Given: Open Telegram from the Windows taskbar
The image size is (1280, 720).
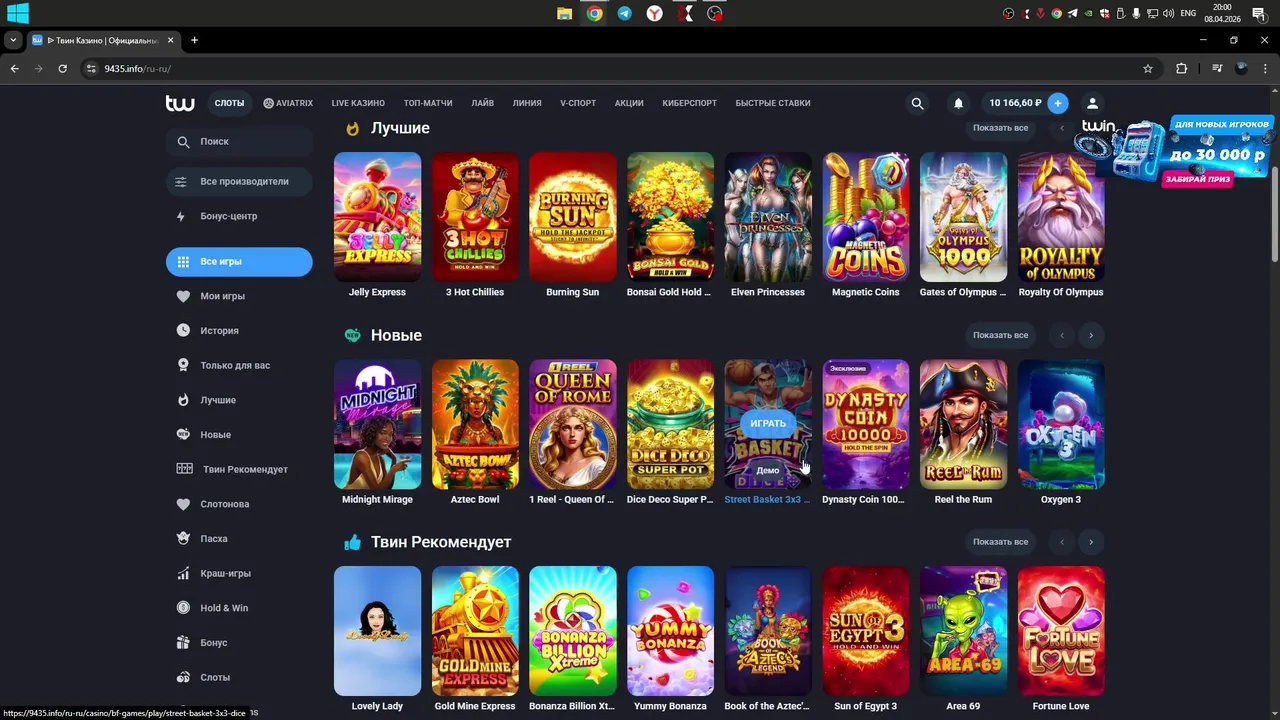Looking at the screenshot, I should click(x=625, y=14).
